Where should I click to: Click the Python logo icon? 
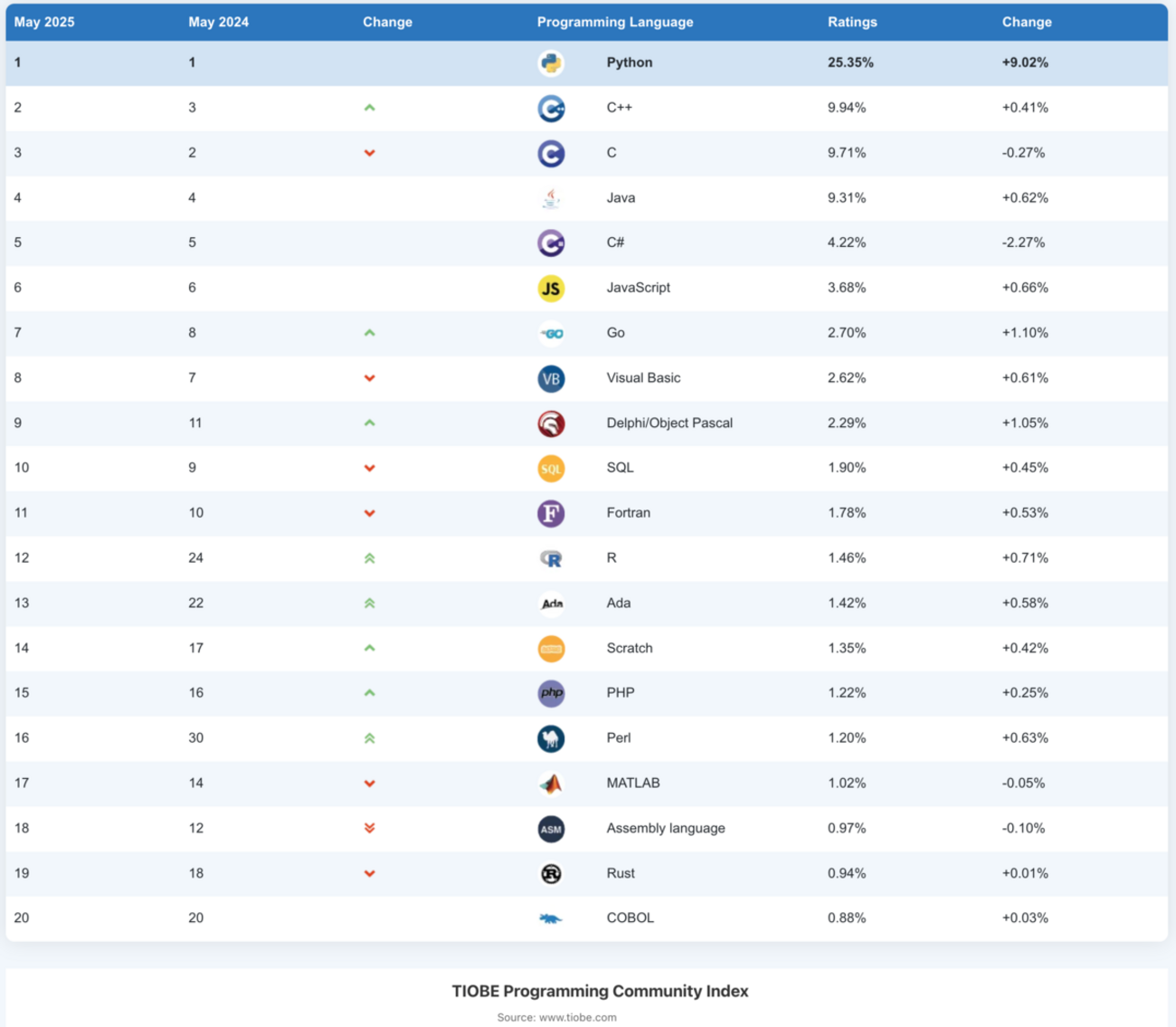click(551, 63)
